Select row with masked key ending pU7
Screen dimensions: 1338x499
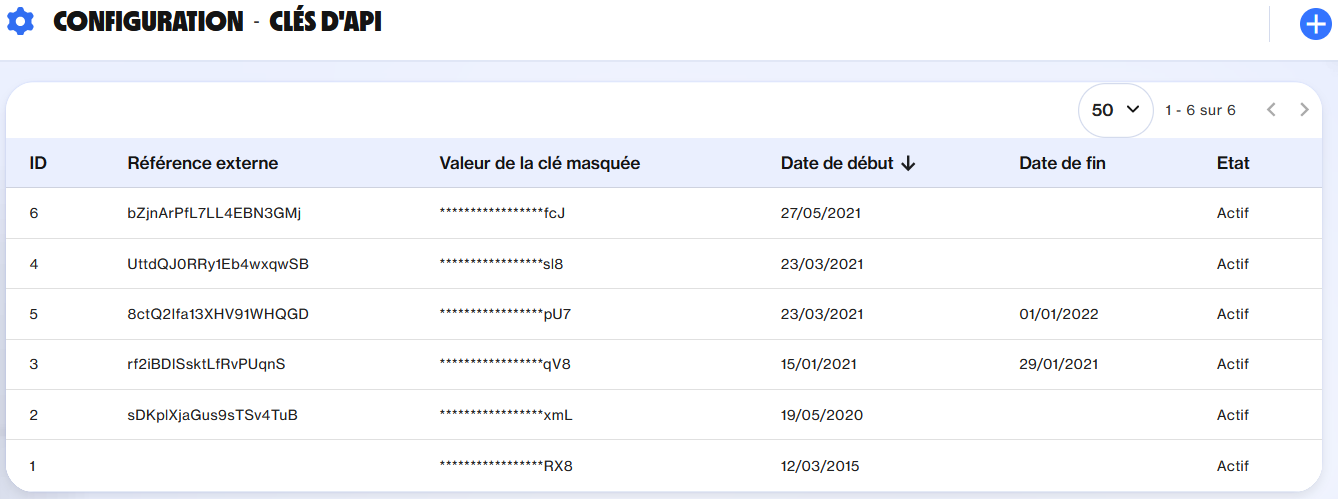505,314
